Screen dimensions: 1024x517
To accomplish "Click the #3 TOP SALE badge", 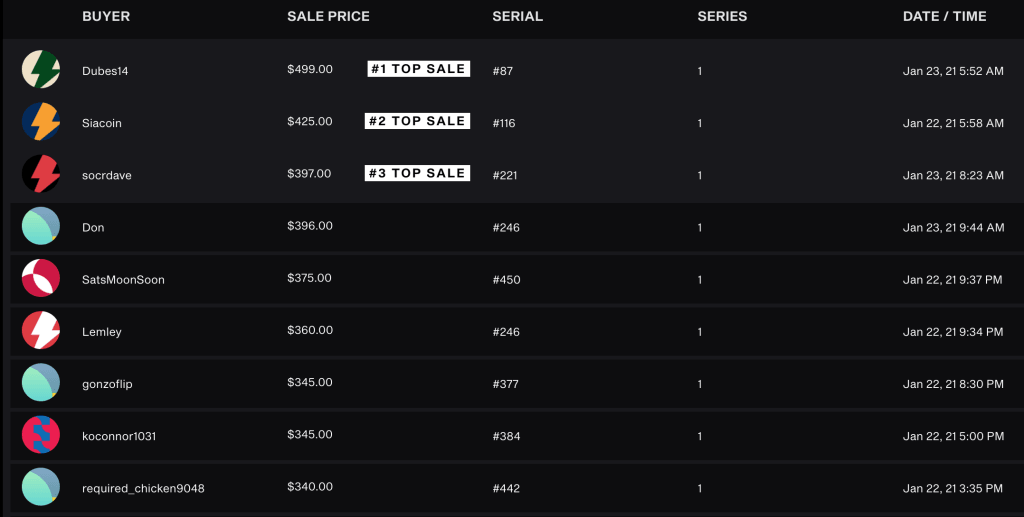I will [x=417, y=173].
